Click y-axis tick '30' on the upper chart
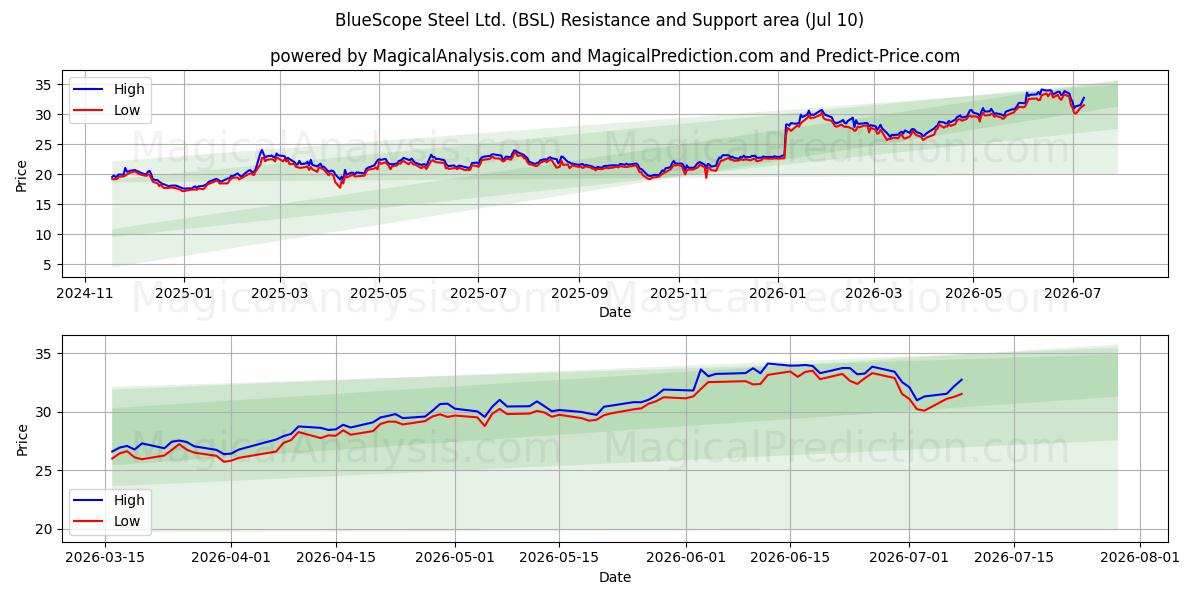This screenshot has width=1200, height=600. [x=46, y=115]
